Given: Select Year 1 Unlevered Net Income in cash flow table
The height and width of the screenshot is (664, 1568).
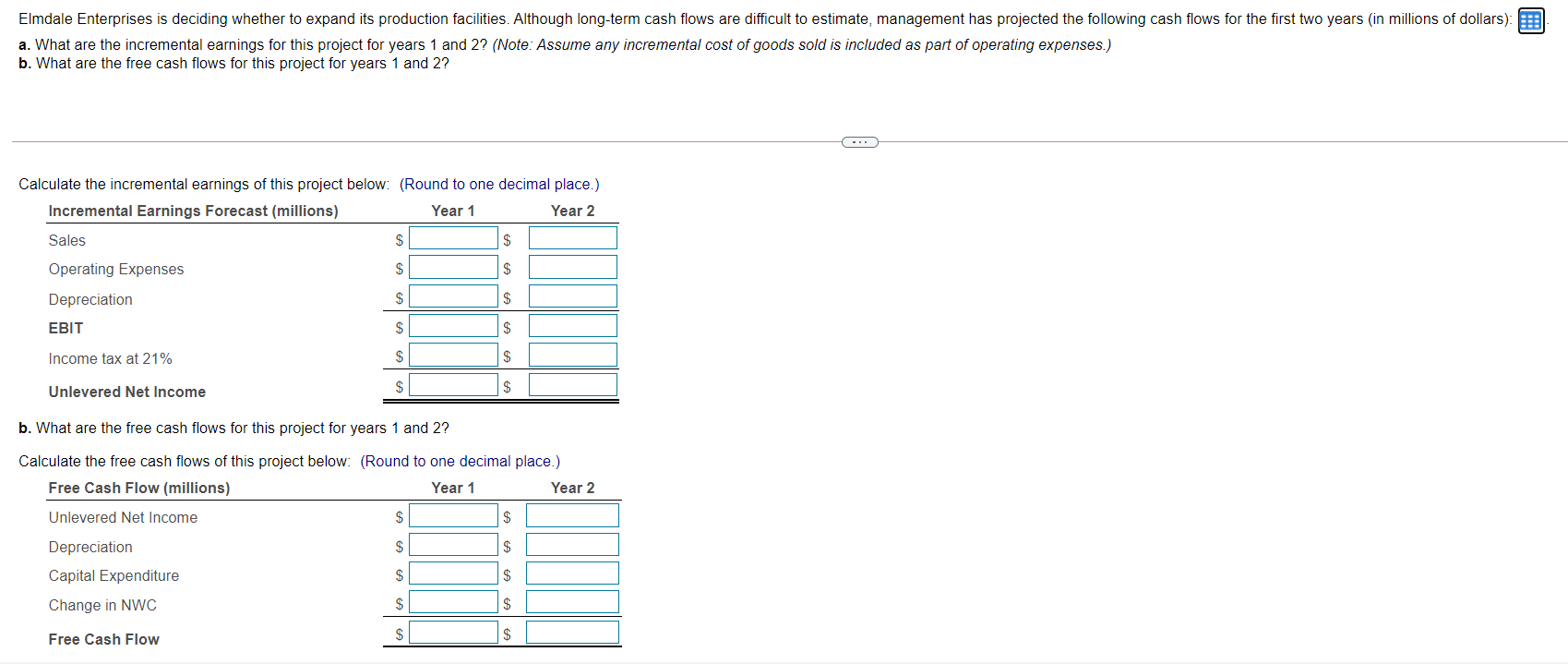Looking at the screenshot, I should pyautogui.click(x=453, y=515).
